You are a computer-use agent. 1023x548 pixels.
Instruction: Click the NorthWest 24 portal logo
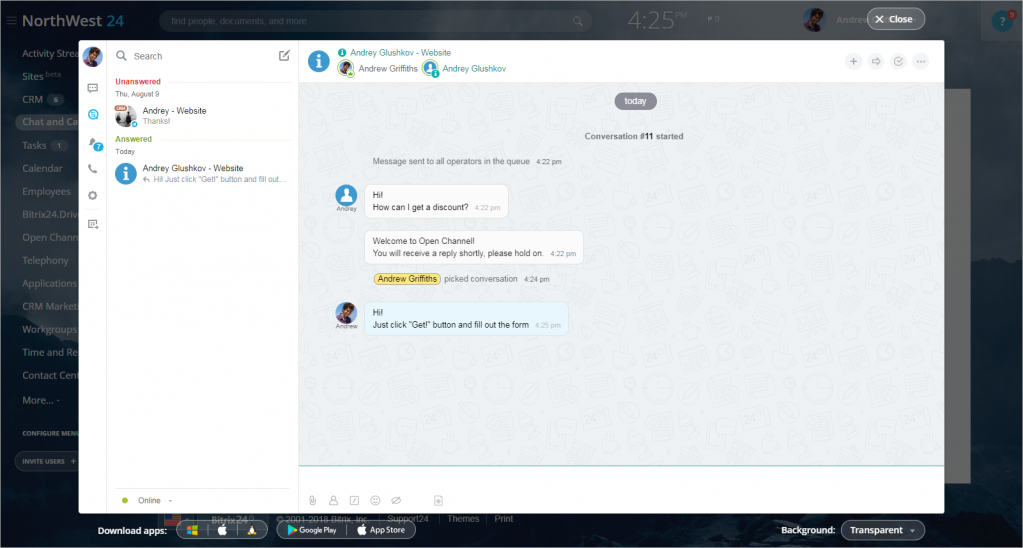(x=73, y=21)
